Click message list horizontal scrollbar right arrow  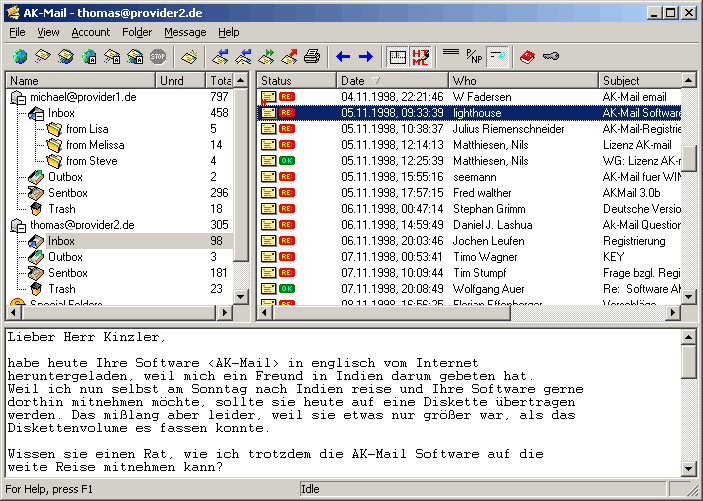pos(673,312)
